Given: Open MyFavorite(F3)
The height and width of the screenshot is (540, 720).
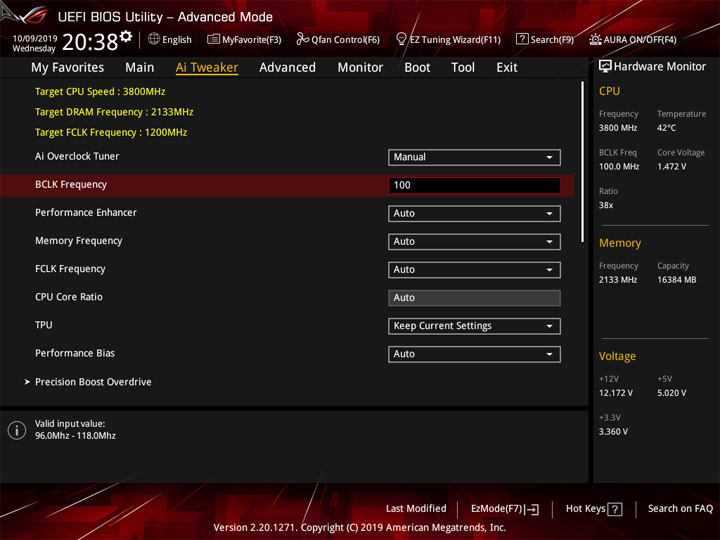Looking at the screenshot, I should click(x=244, y=39).
